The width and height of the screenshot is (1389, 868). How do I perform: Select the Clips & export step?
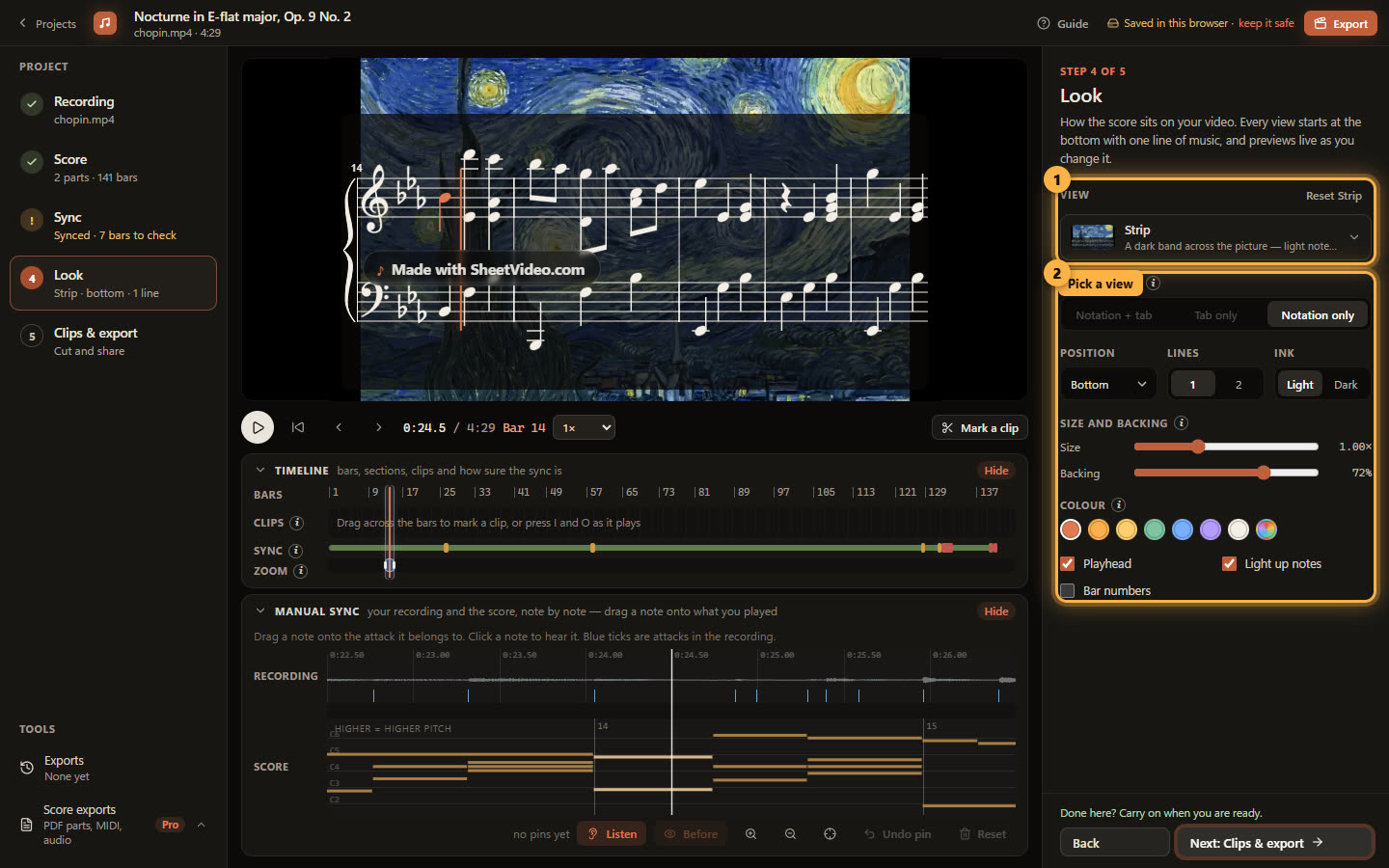(x=113, y=340)
